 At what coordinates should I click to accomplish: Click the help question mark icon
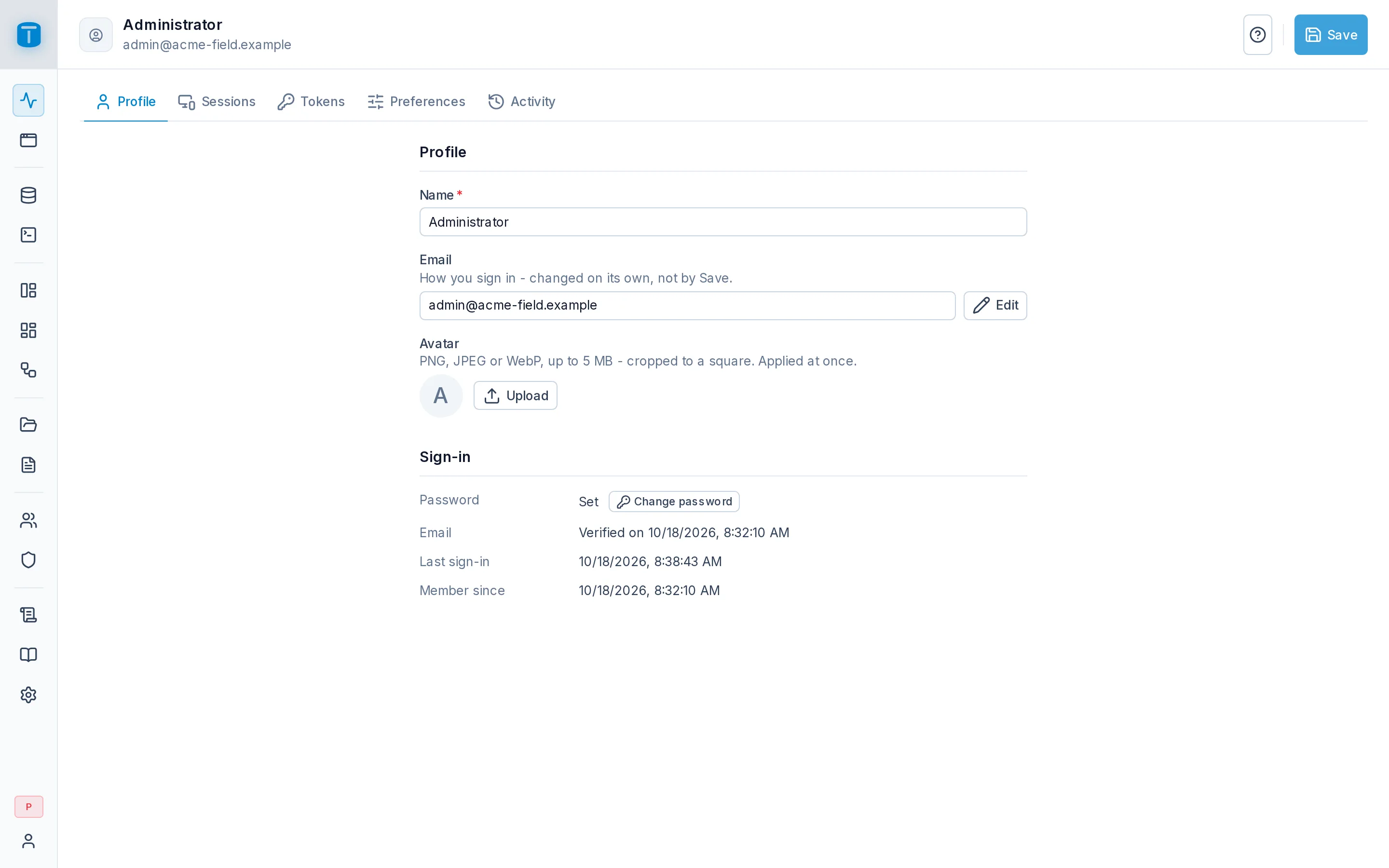1257,35
